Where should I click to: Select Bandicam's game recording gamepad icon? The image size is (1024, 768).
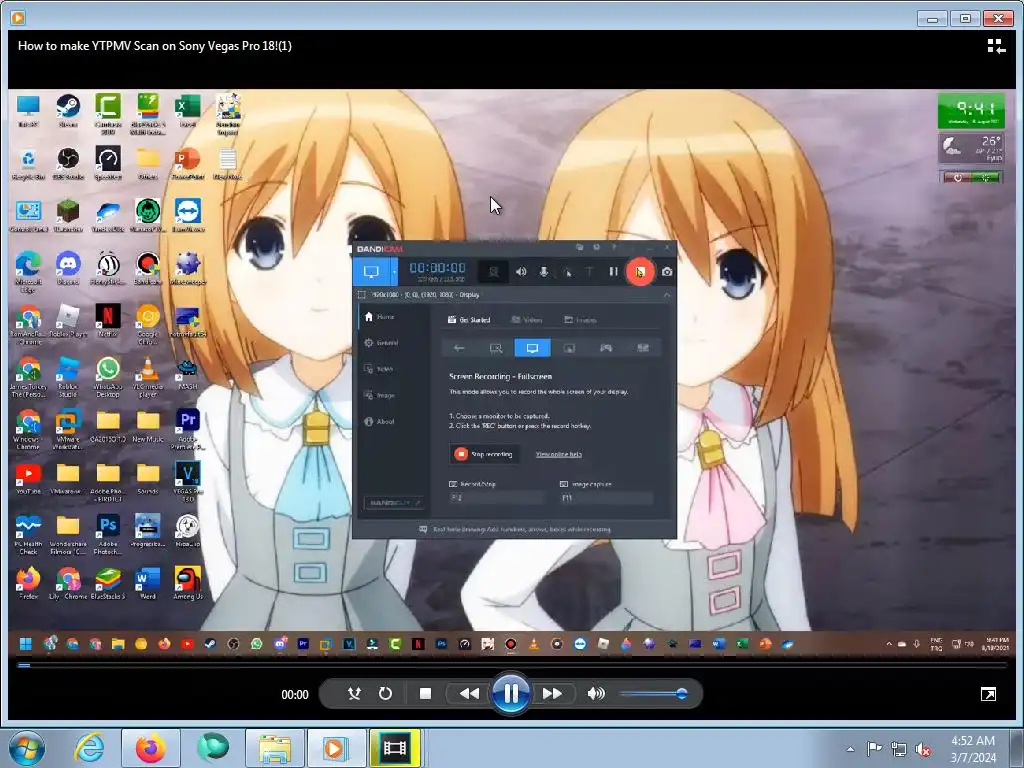(x=606, y=348)
